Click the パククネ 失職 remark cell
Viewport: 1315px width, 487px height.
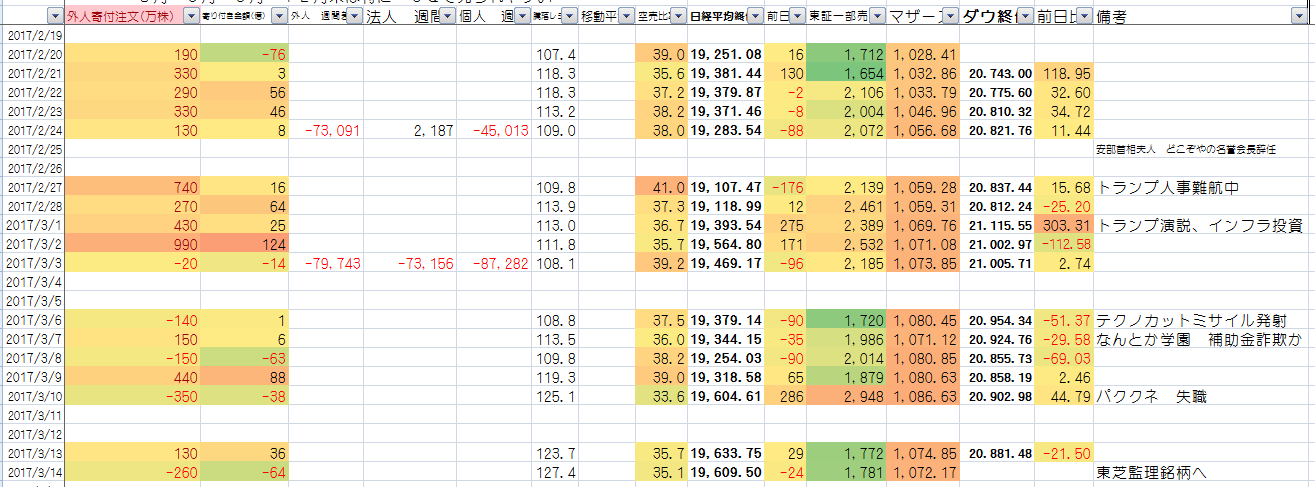tap(1151, 397)
